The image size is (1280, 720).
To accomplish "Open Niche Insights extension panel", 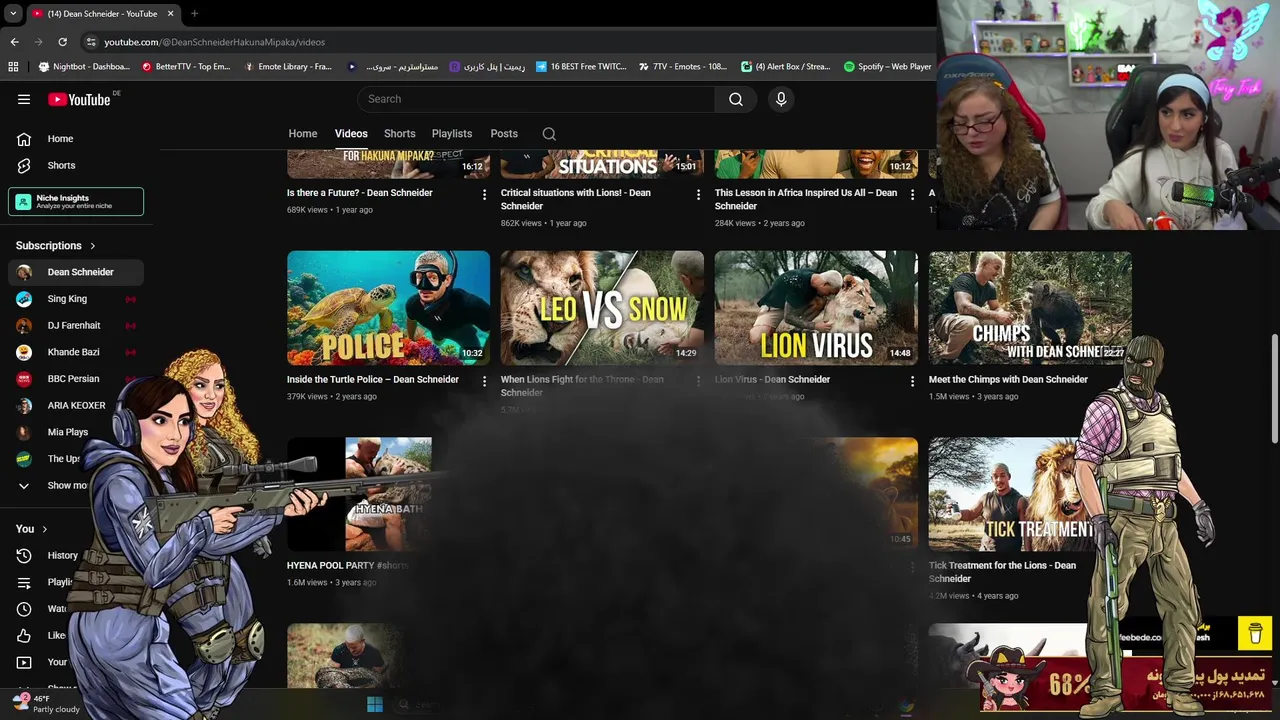I will tap(76, 201).
